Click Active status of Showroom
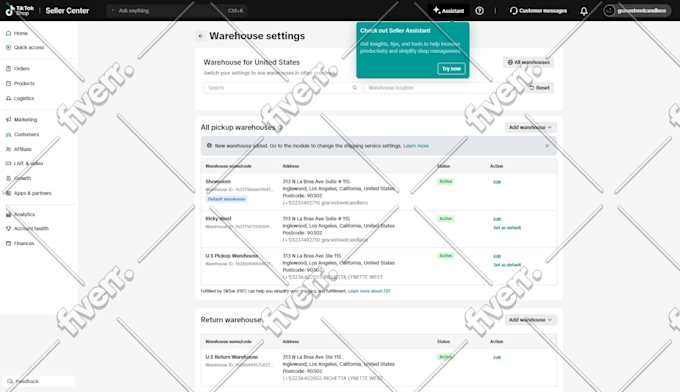The width and height of the screenshot is (680, 392). click(445, 181)
